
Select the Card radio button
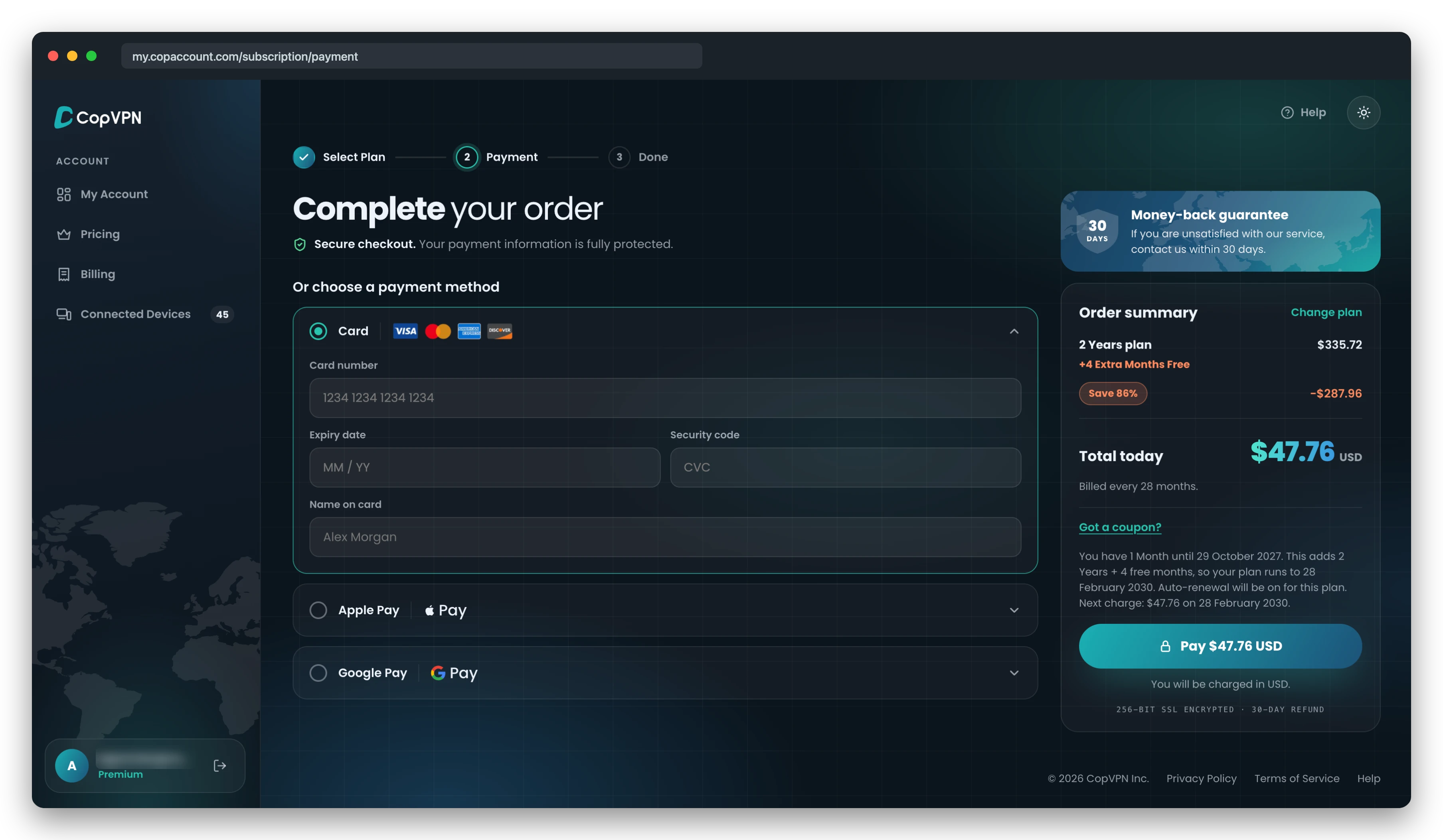[x=318, y=331]
